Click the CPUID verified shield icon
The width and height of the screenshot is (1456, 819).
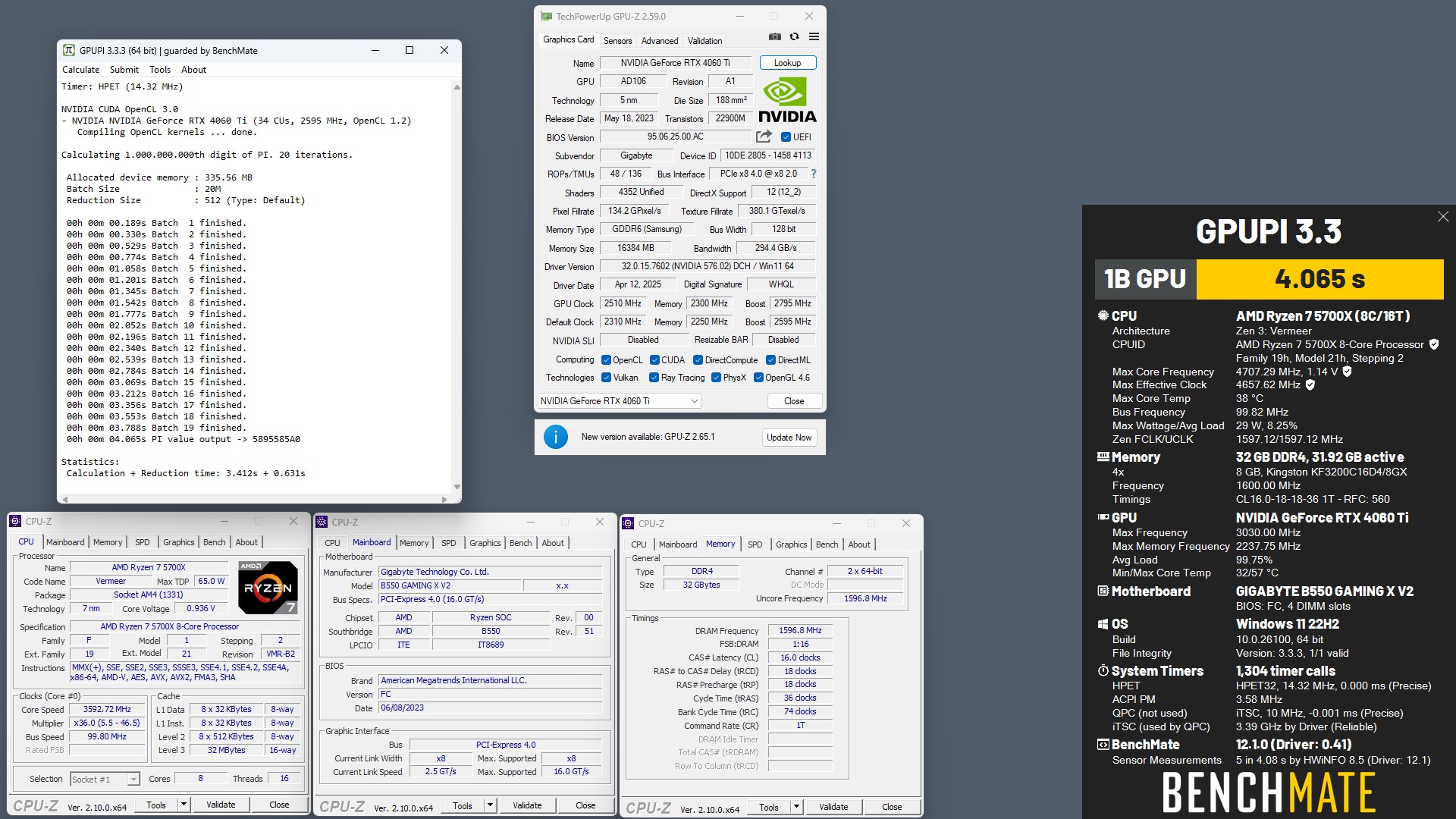1434,344
